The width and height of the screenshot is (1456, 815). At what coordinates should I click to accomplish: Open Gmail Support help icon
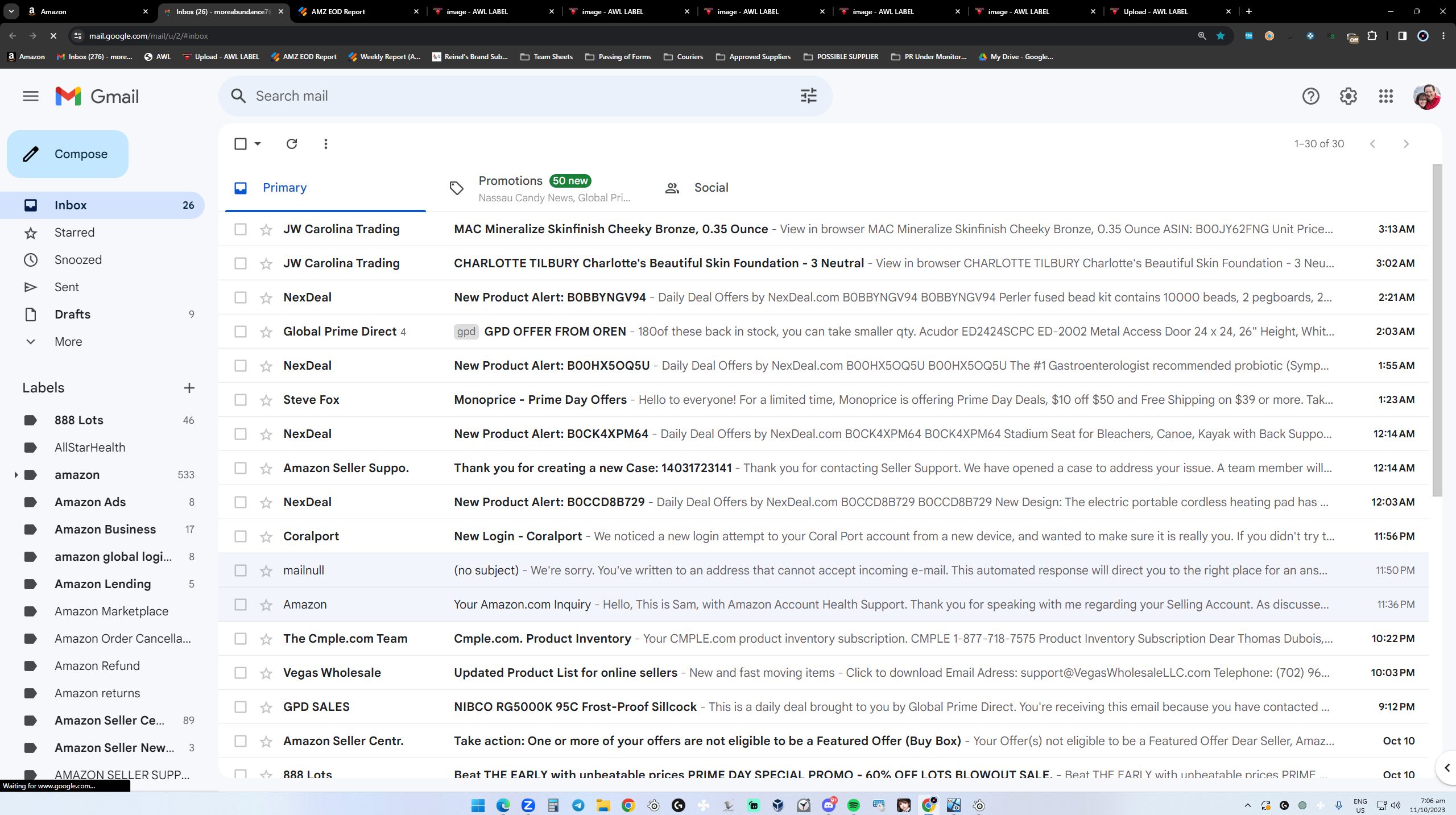(1310, 96)
